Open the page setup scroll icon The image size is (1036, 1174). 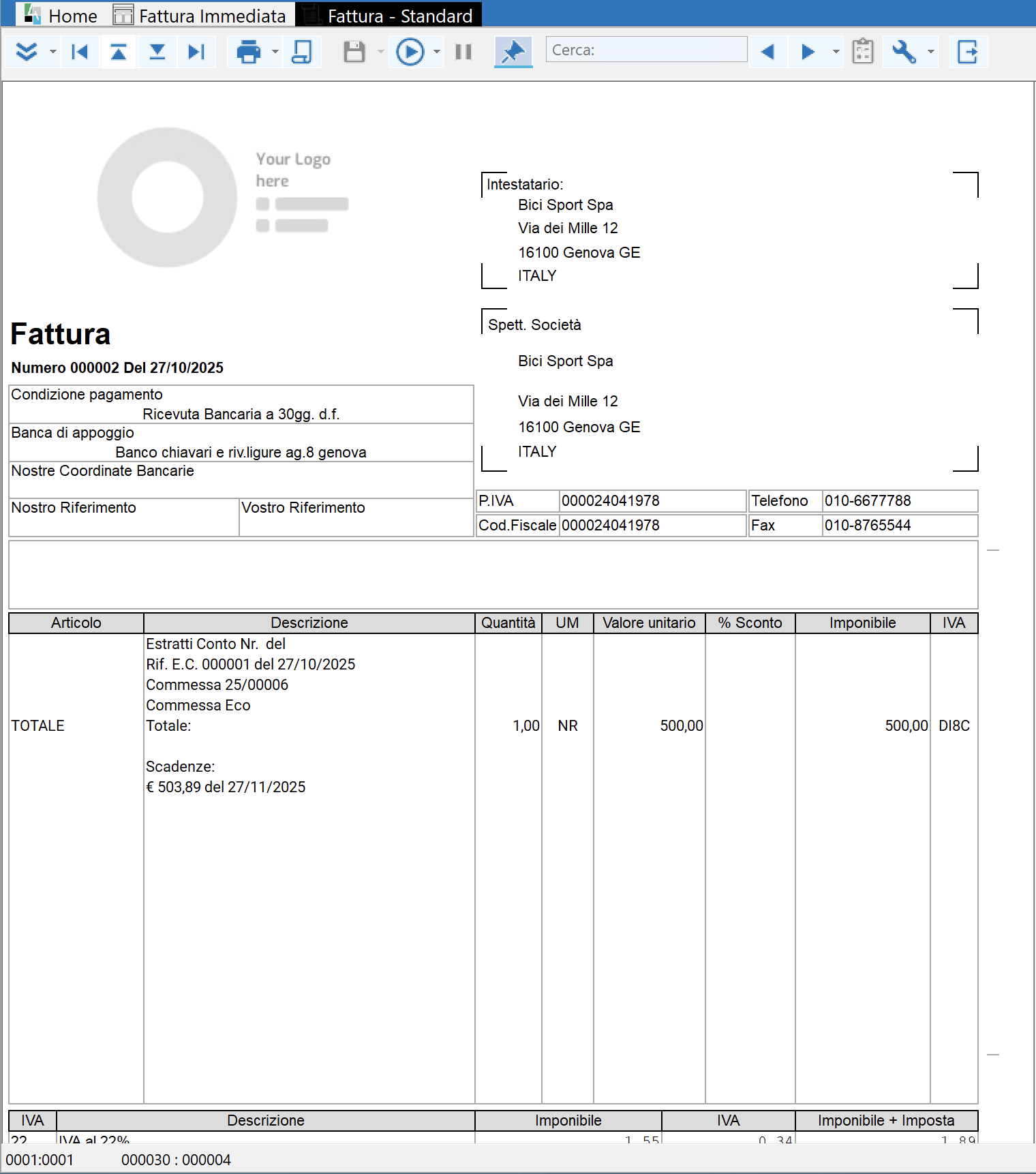click(301, 52)
